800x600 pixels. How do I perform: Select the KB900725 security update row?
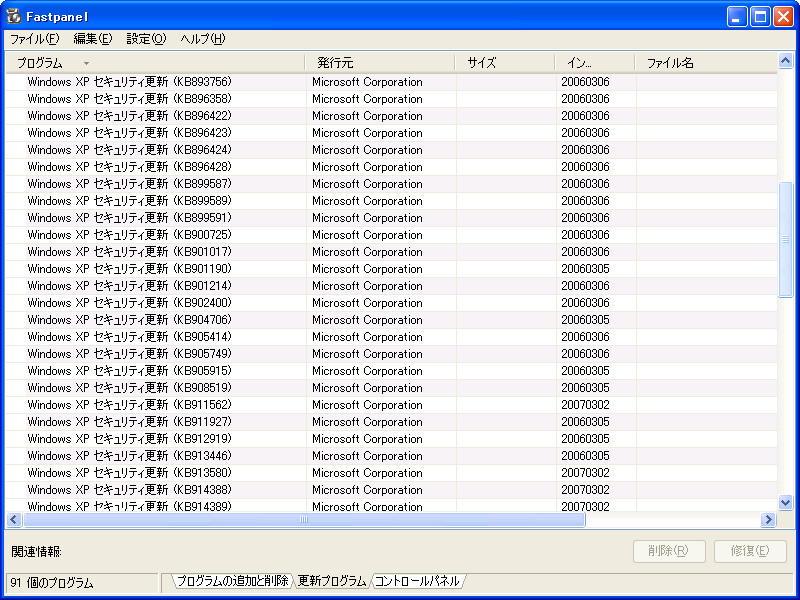391,235
